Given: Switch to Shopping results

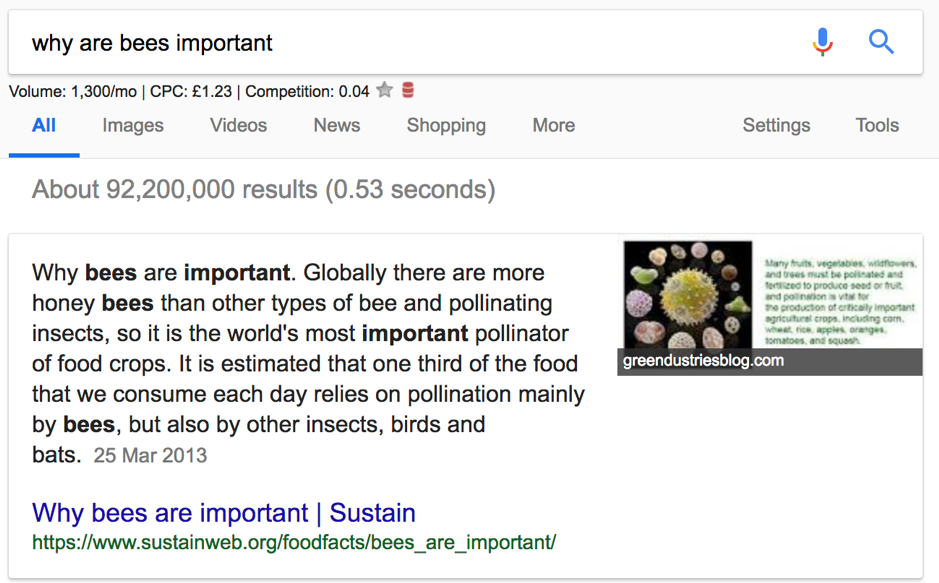Looking at the screenshot, I should pyautogui.click(x=446, y=125).
